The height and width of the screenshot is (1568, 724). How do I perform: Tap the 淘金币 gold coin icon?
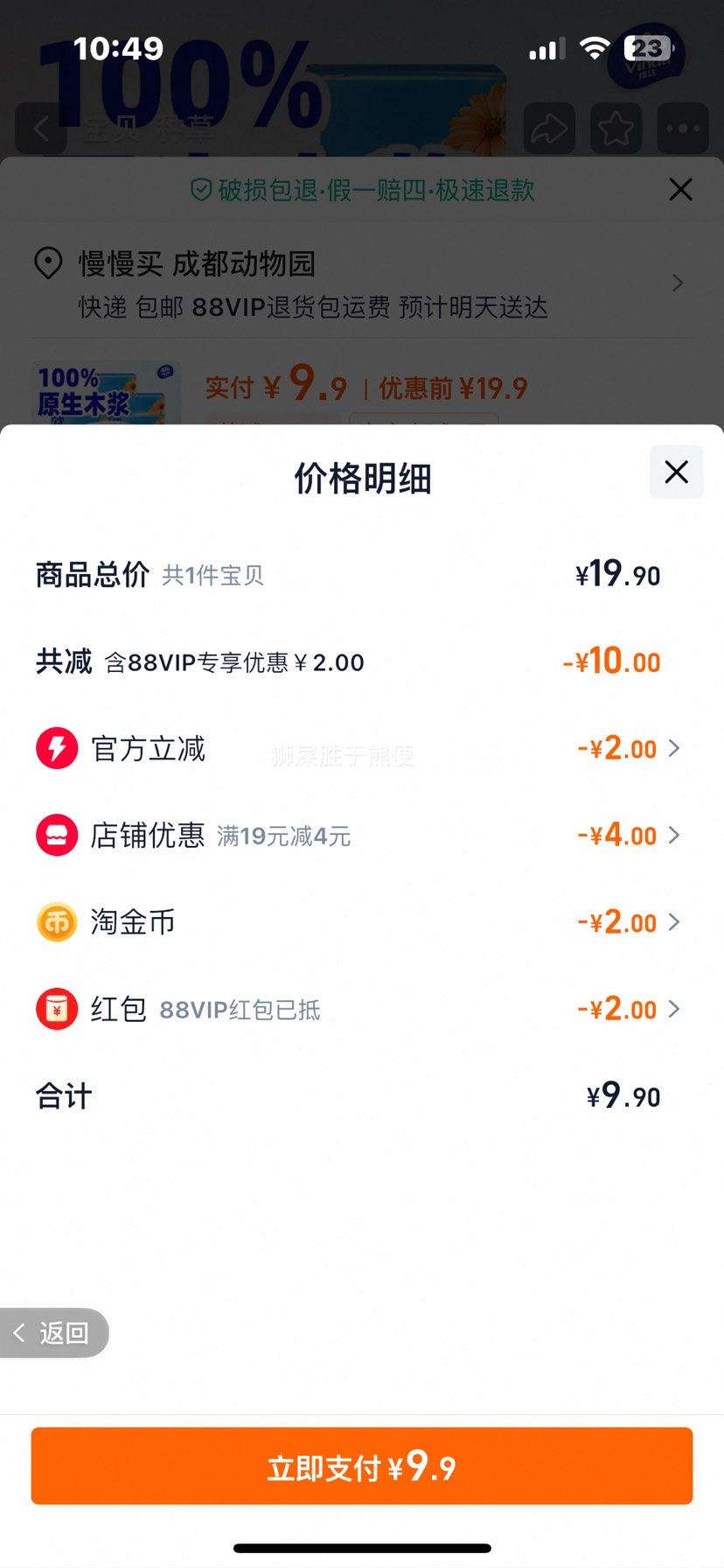[57, 922]
